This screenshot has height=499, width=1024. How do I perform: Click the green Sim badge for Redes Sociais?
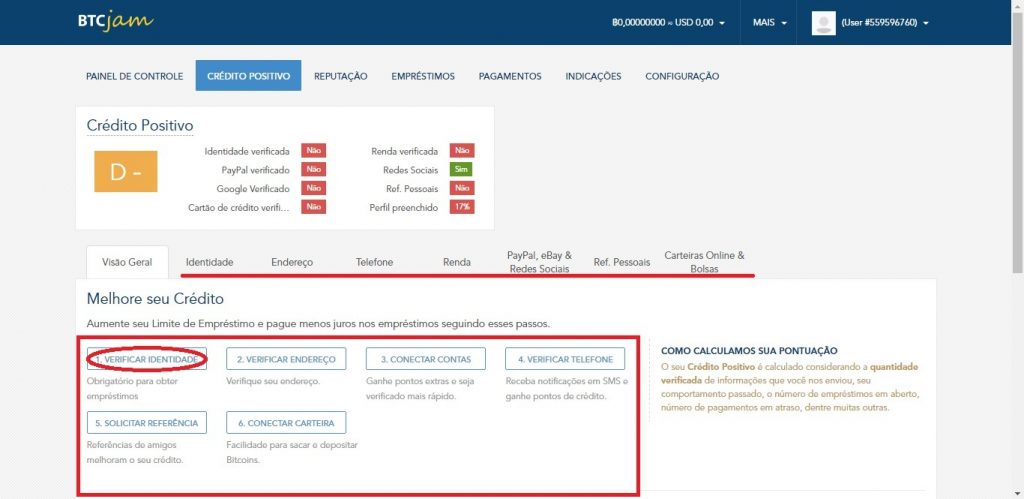tap(461, 169)
